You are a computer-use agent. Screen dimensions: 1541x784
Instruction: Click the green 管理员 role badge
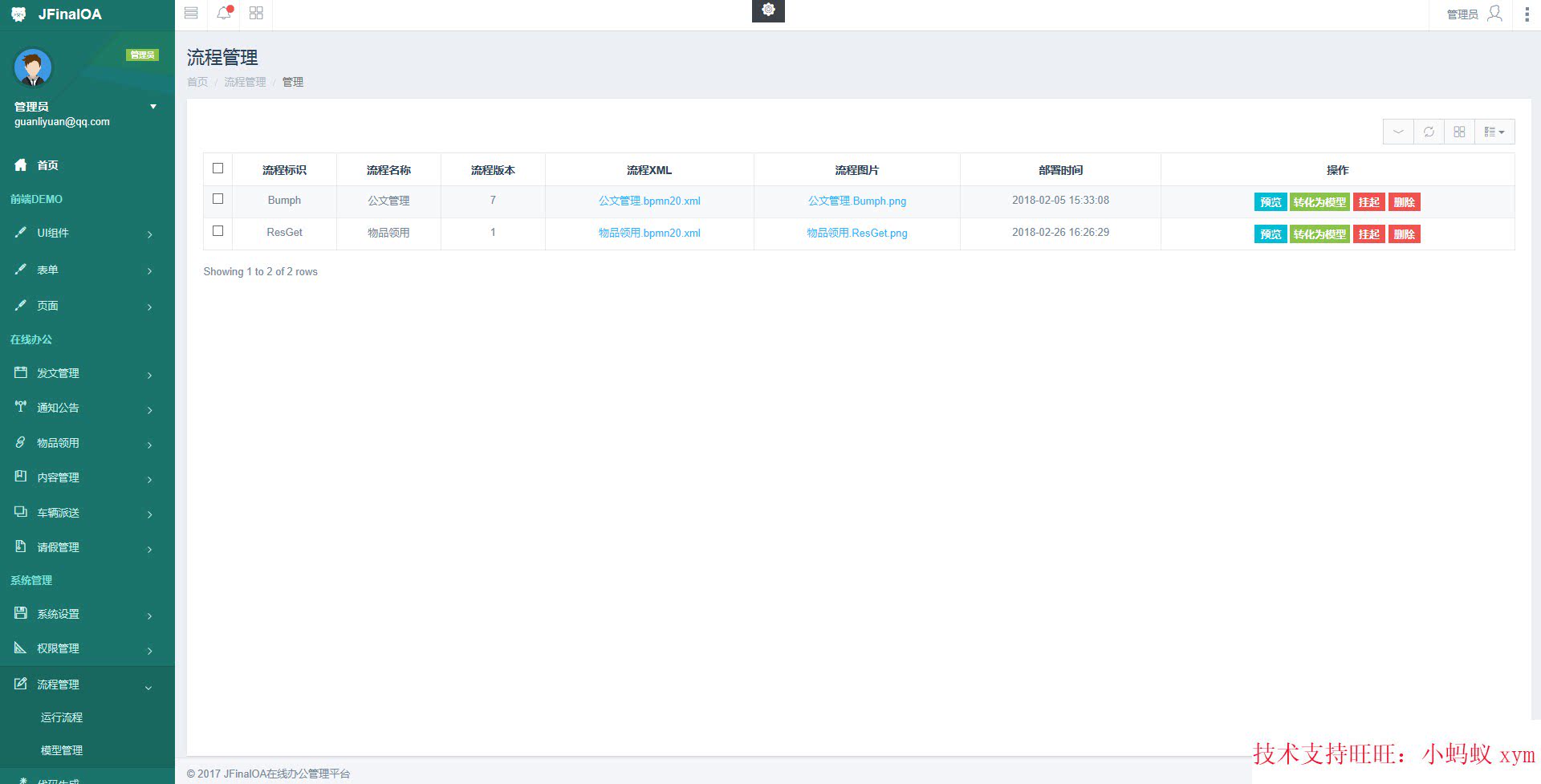point(142,55)
